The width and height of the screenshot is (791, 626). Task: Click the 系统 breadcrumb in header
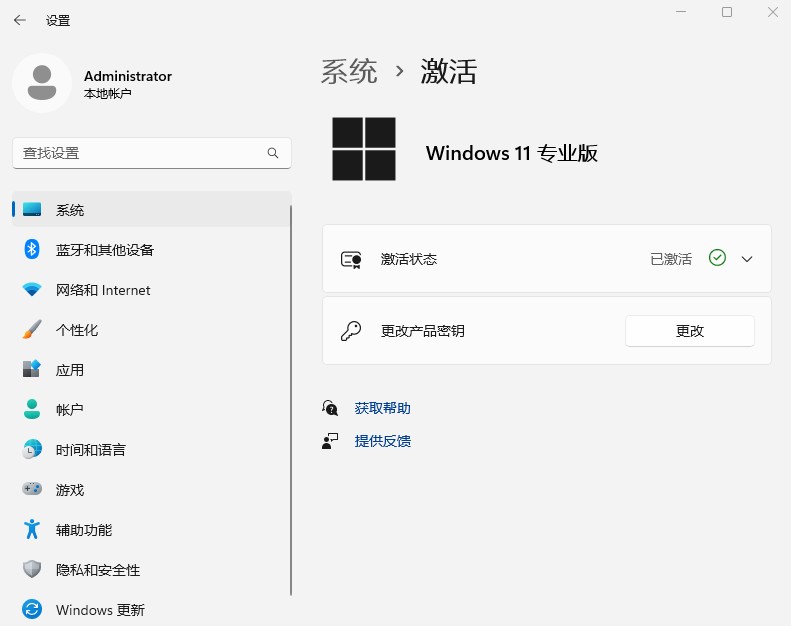[349, 72]
